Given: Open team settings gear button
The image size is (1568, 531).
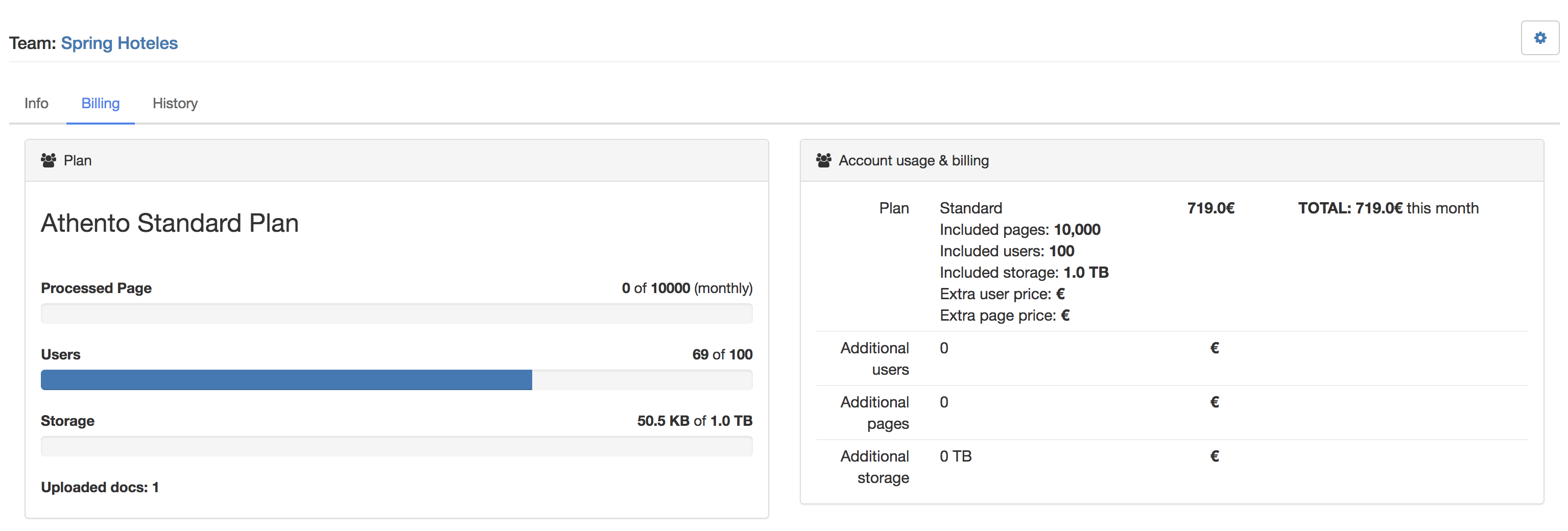Looking at the screenshot, I should pyautogui.click(x=1539, y=38).
